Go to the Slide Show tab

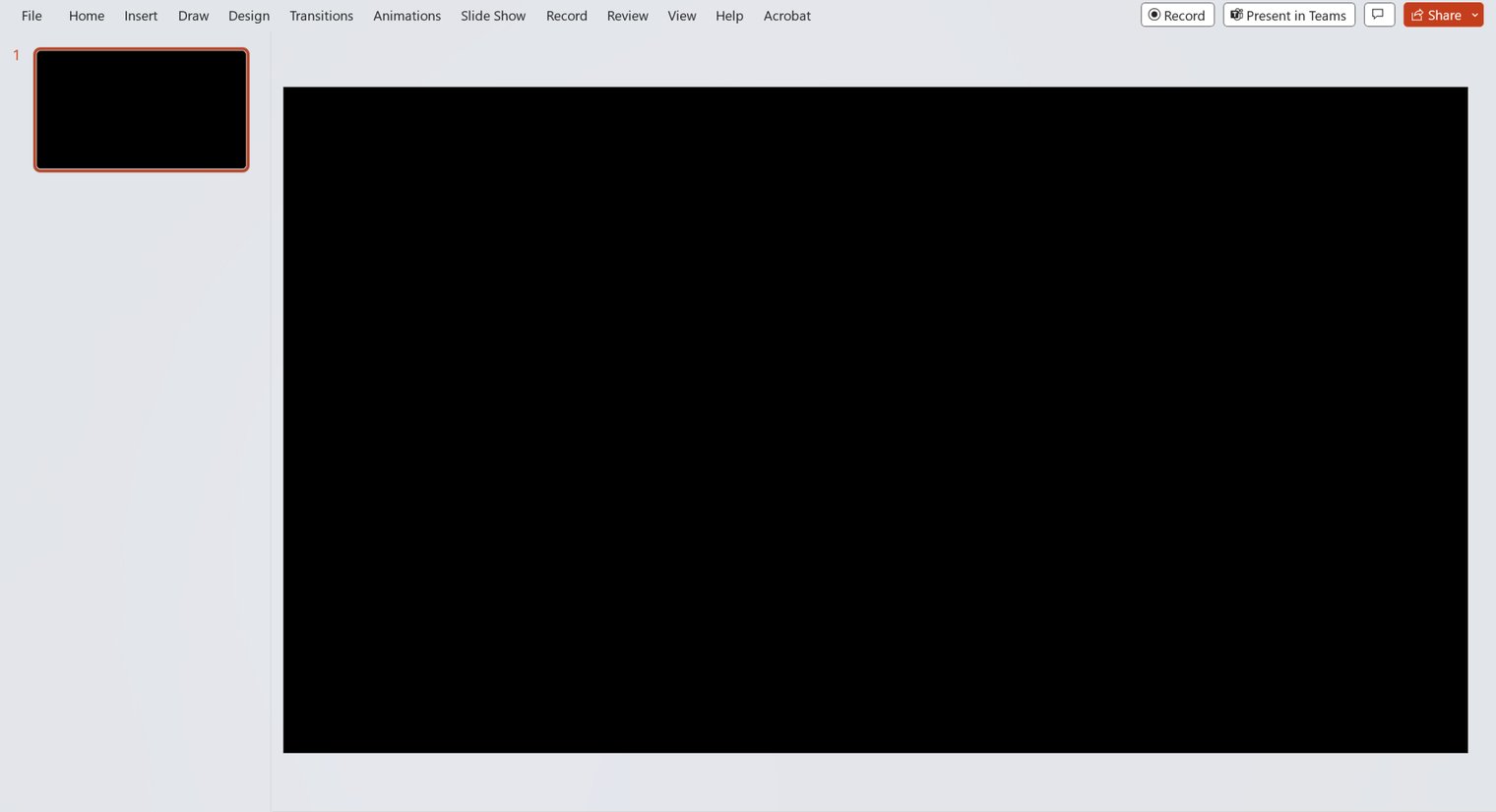493,16
